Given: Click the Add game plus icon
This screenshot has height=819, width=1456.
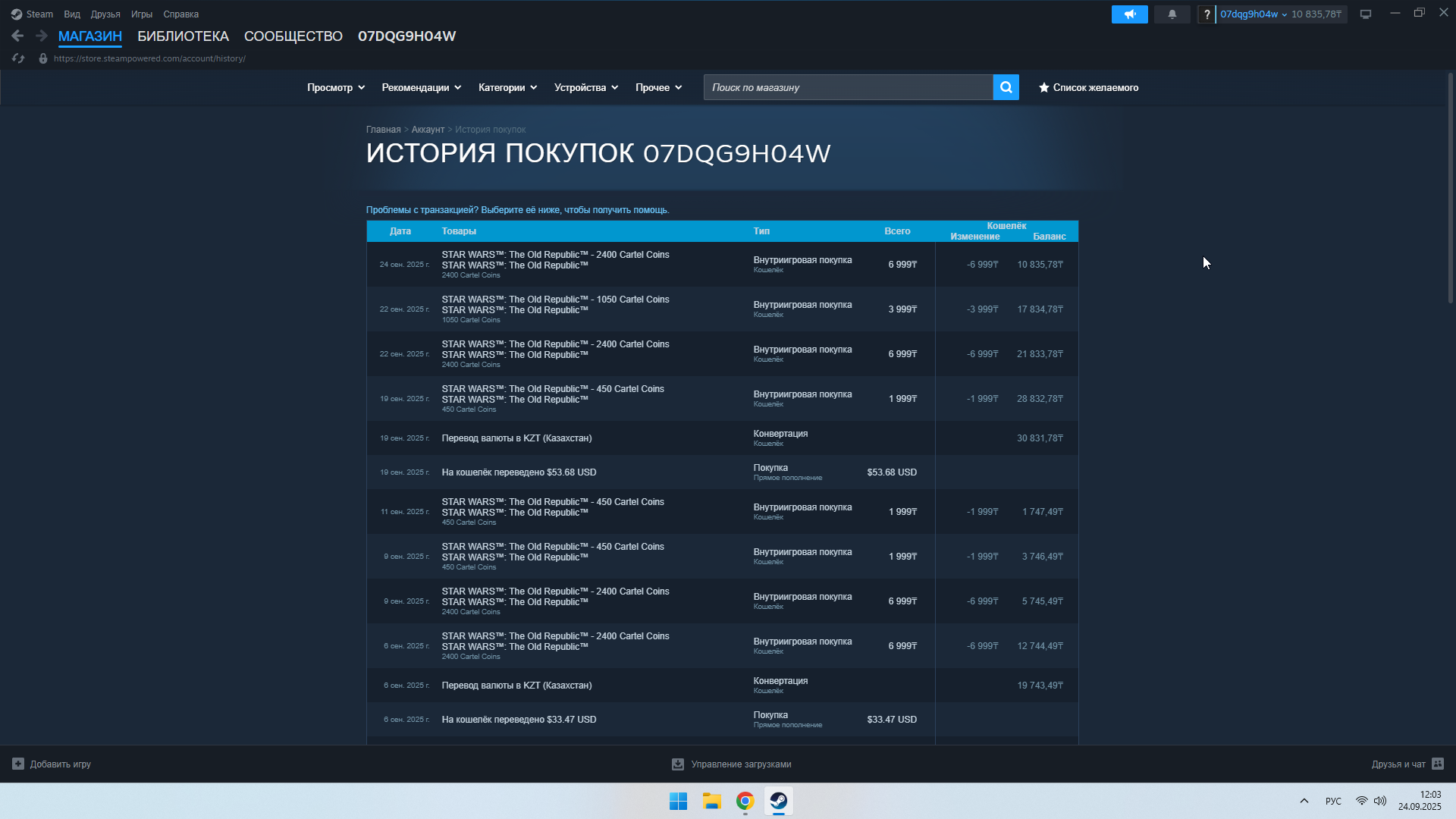Looking at the screenshot, I should pos(18,764).
